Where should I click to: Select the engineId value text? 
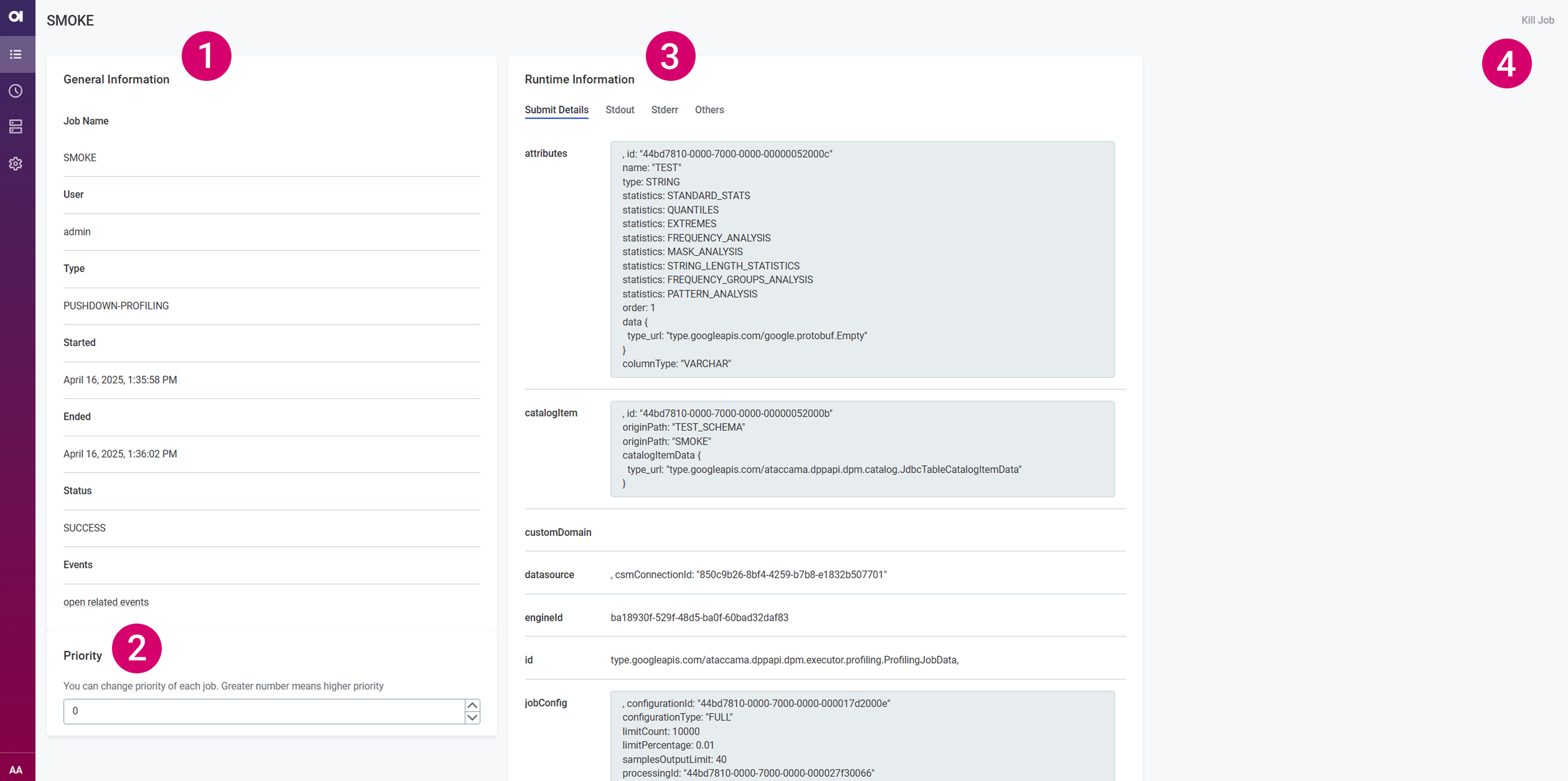(699, 617)
